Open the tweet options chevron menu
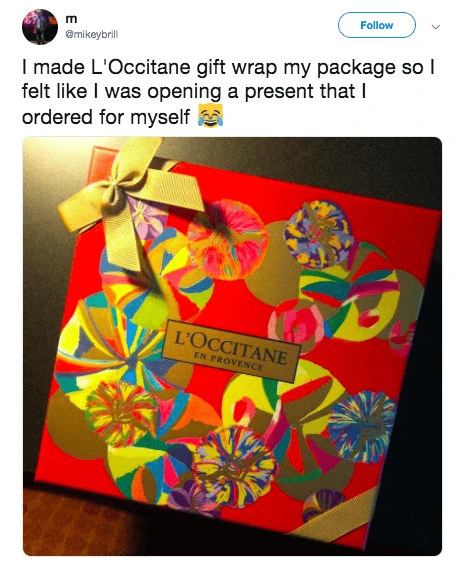Screen dimensions: 464x565 (436, 27)
